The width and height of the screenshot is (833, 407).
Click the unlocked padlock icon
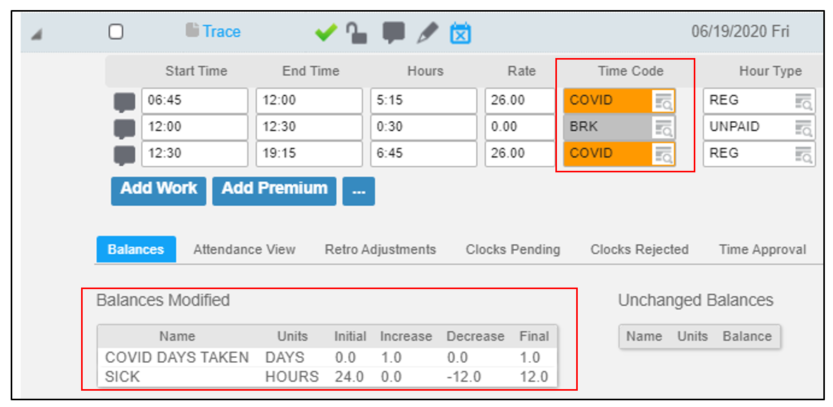357,33
